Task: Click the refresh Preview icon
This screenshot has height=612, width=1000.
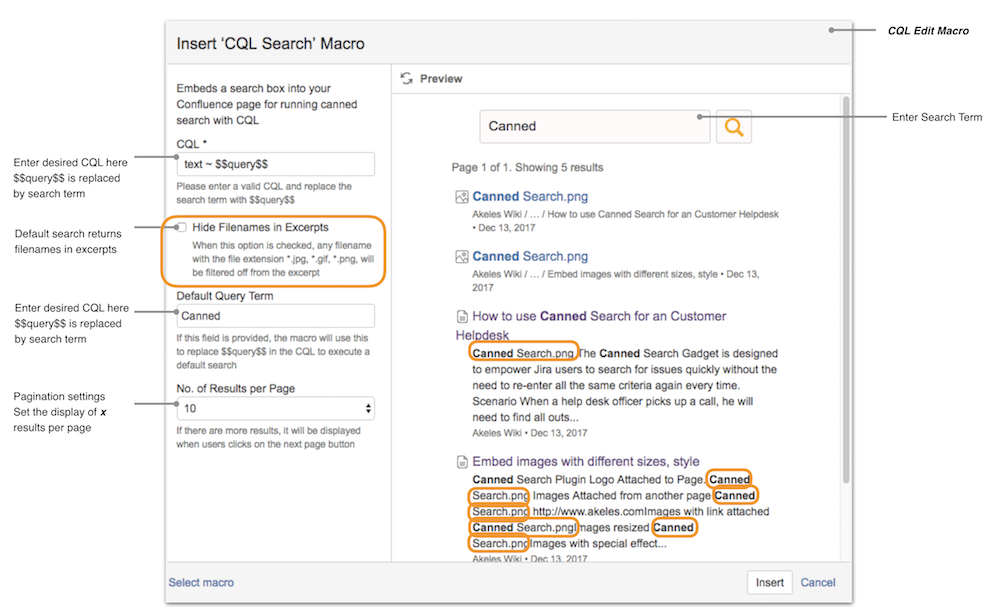Action: click(x=407, y=78)
